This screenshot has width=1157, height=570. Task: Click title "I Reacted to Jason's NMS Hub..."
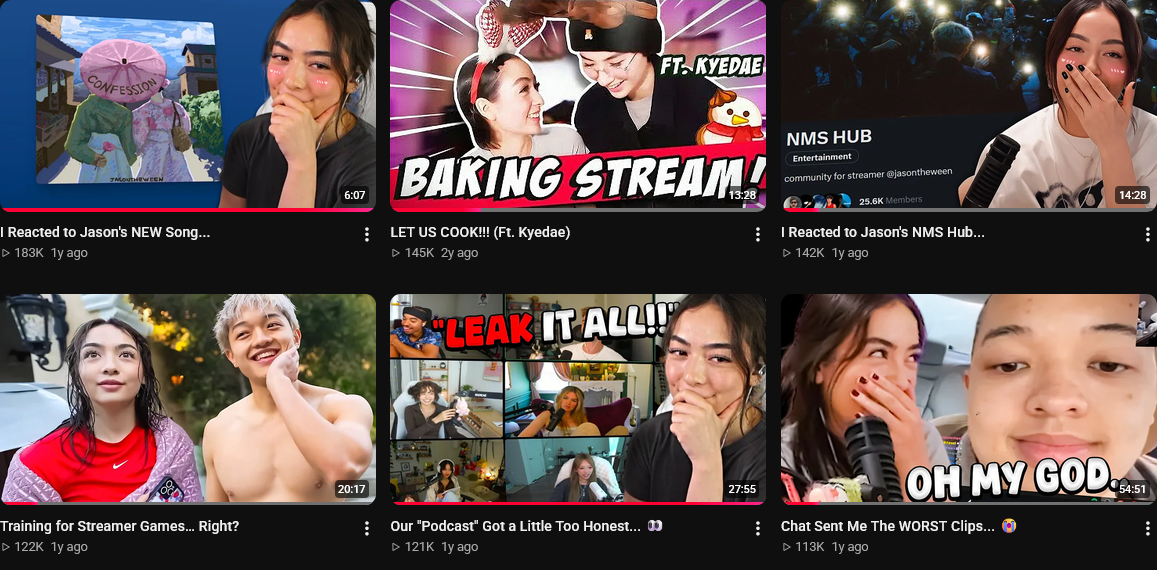point(883,232)
